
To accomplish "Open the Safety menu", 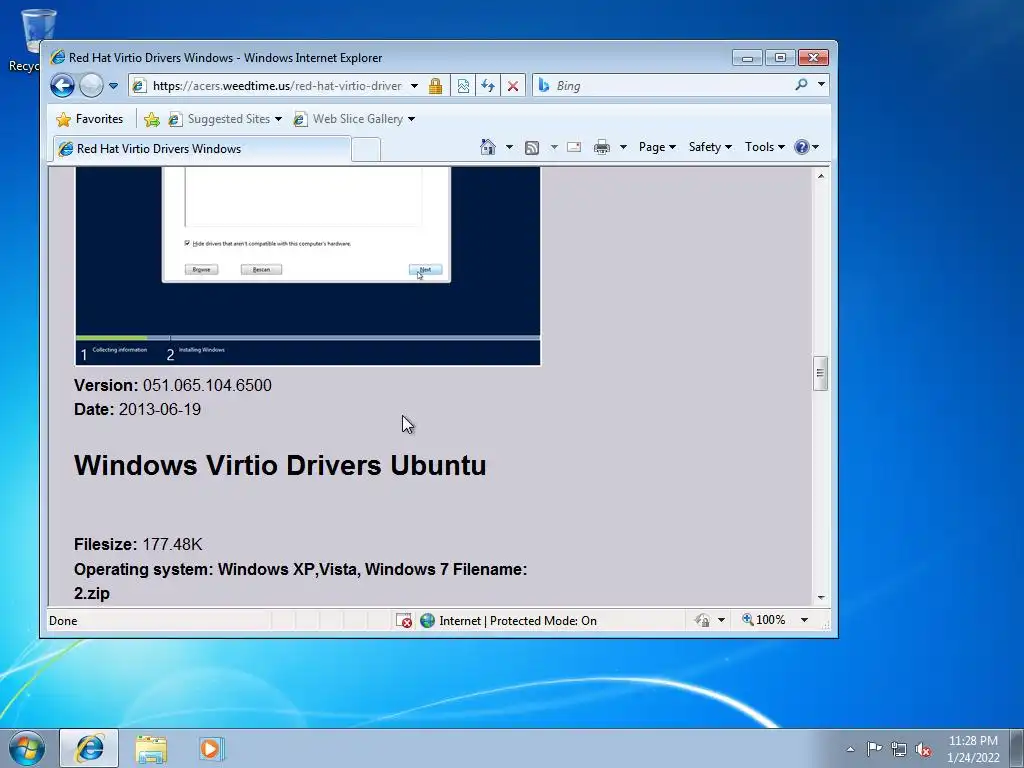I will pyautogui.click(x=710, y=147).
